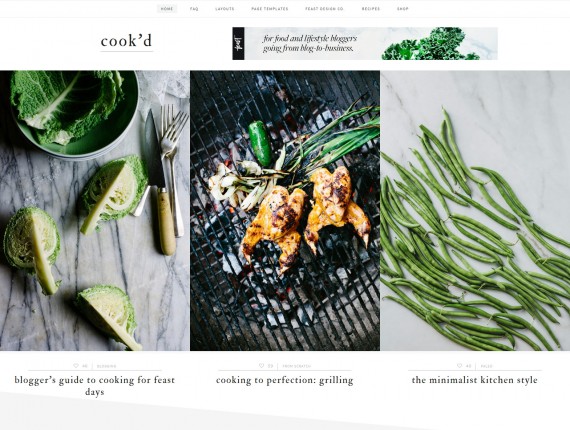Open the Layouts menu
The height and width of the screenshot is (430, 570).
coord(225,9)
